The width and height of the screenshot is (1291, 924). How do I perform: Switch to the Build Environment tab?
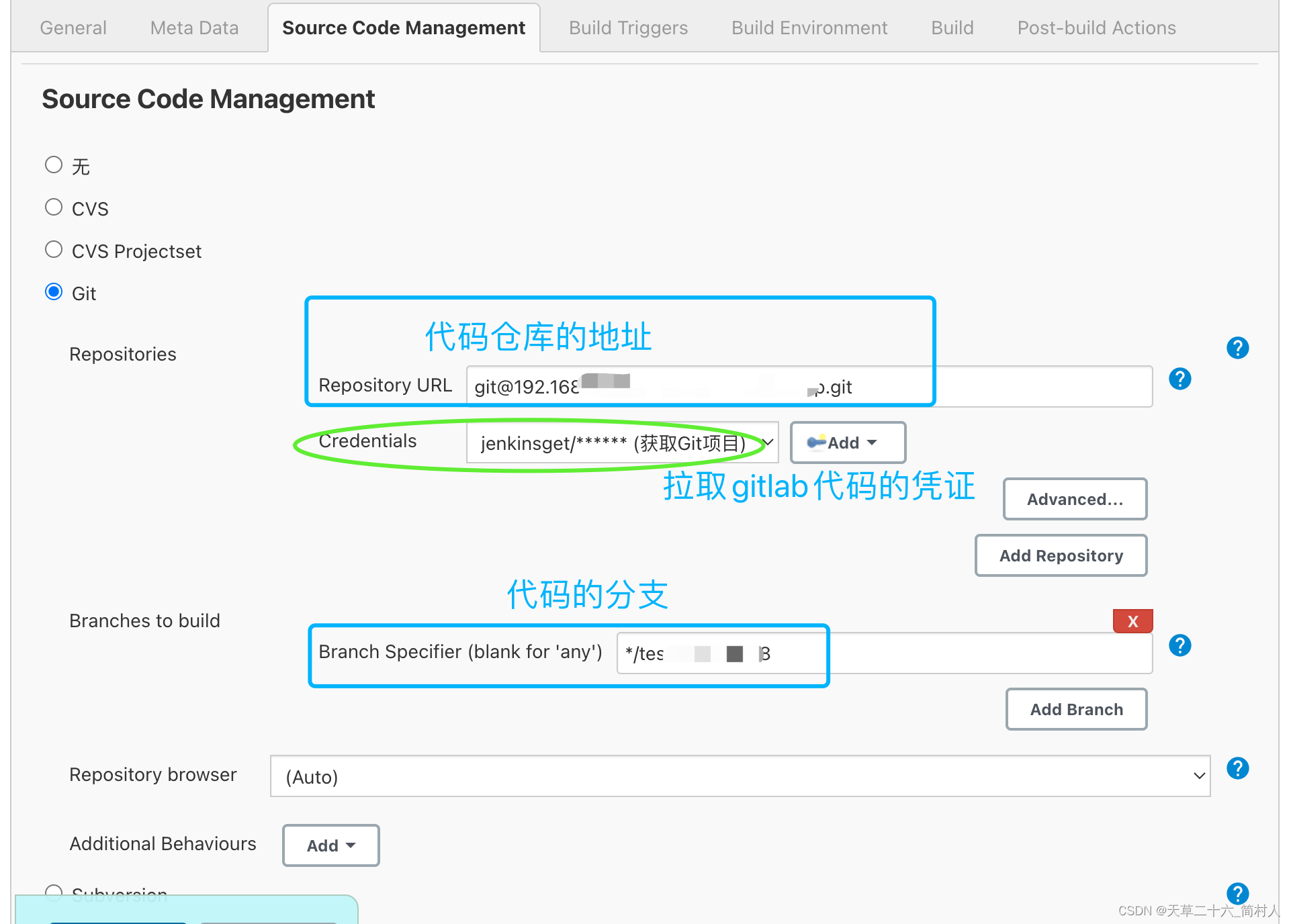click(x=809, y=28)
